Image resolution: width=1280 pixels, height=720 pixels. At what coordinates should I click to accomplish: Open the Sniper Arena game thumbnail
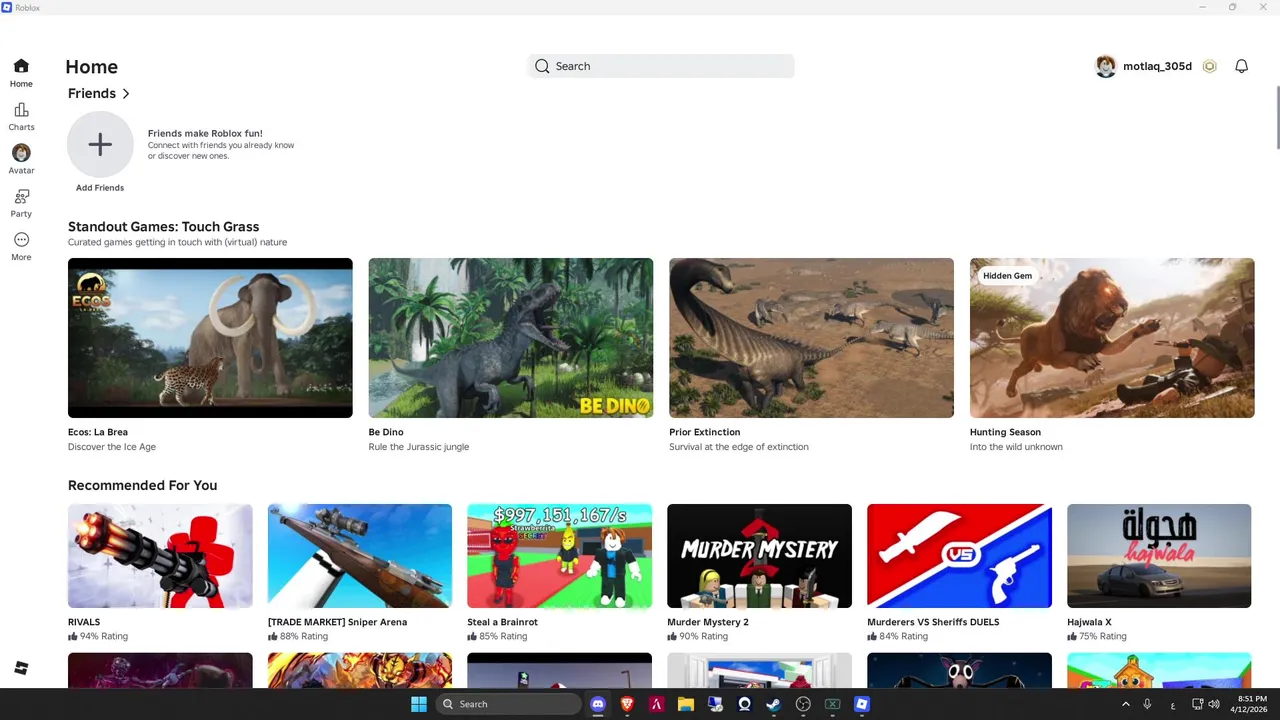[x=360, y=556]
